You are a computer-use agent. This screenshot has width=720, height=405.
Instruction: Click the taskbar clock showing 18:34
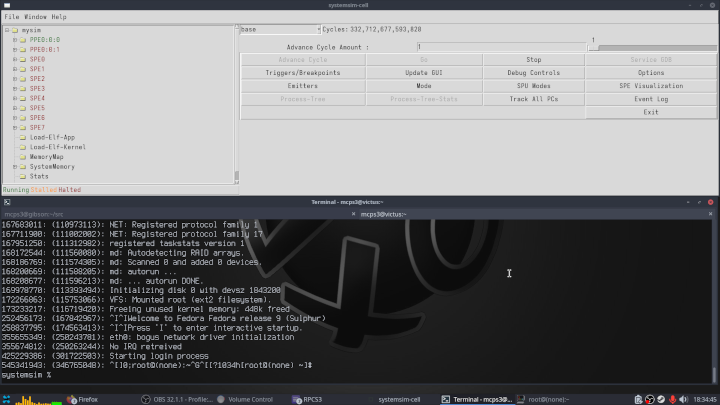tap(705, 399)
